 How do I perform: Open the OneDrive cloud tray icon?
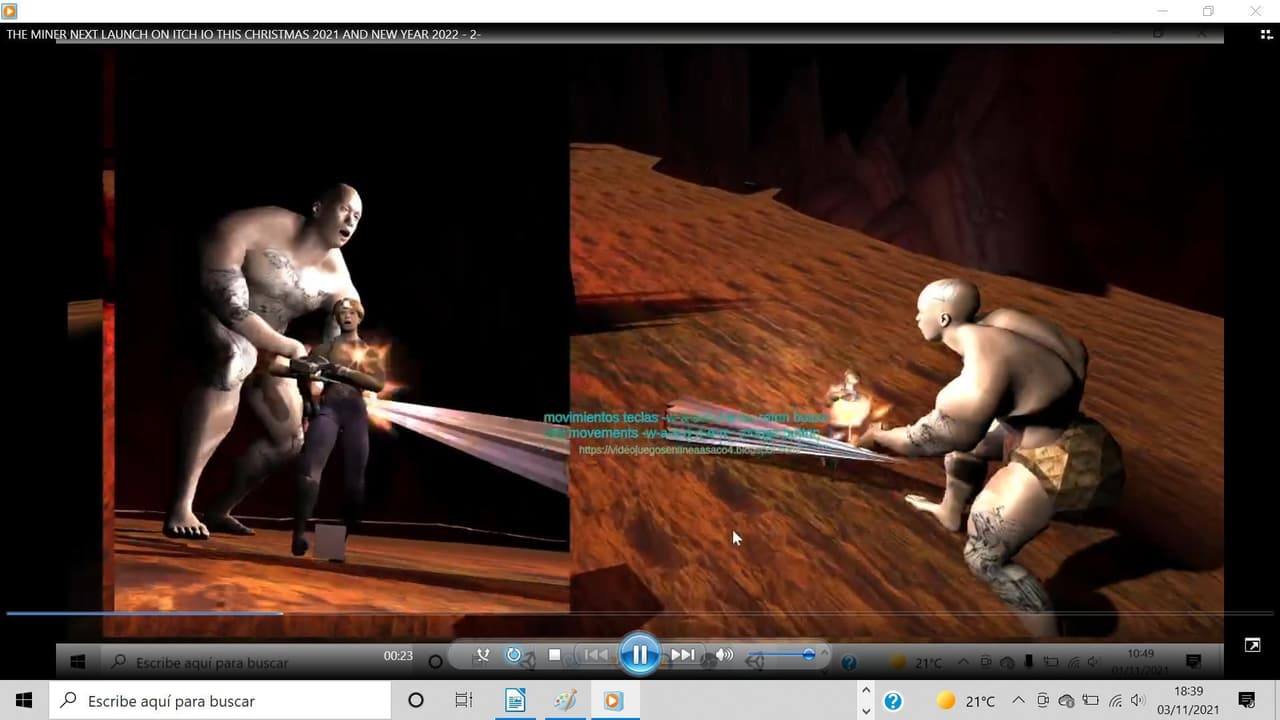pos(1066,701)
